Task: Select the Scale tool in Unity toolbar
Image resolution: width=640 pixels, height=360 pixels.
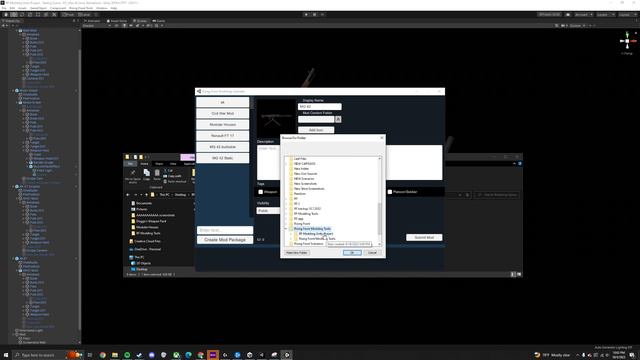Action: coord(30,15)
